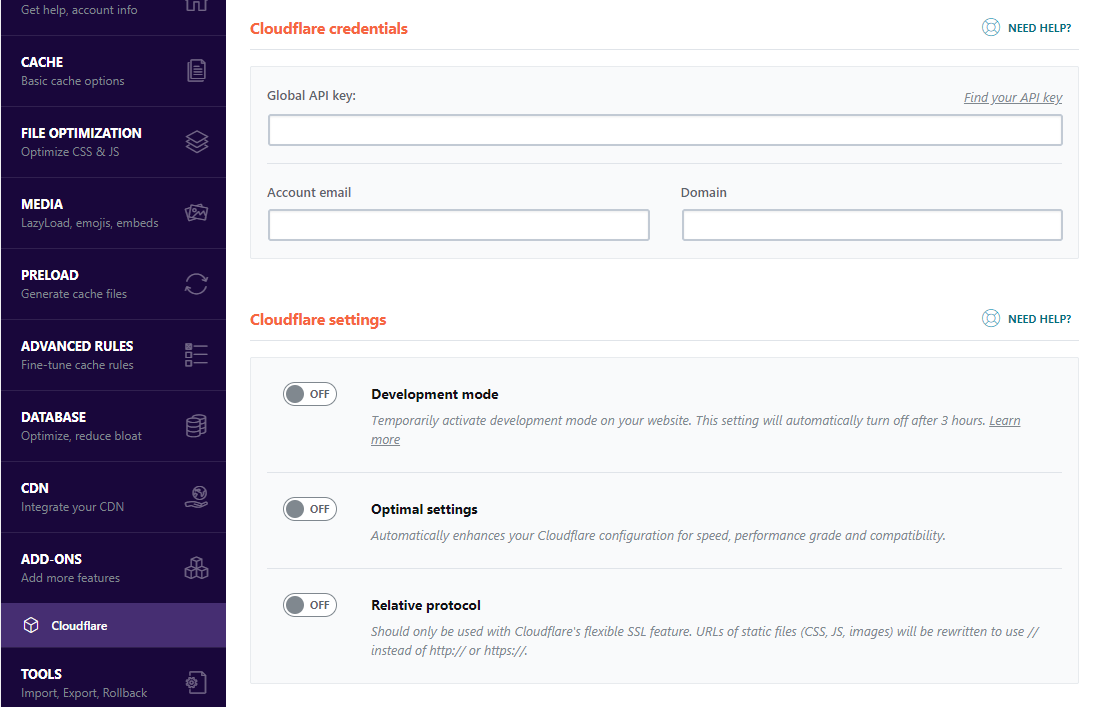Click the 'Optimal settings' label

424,510
